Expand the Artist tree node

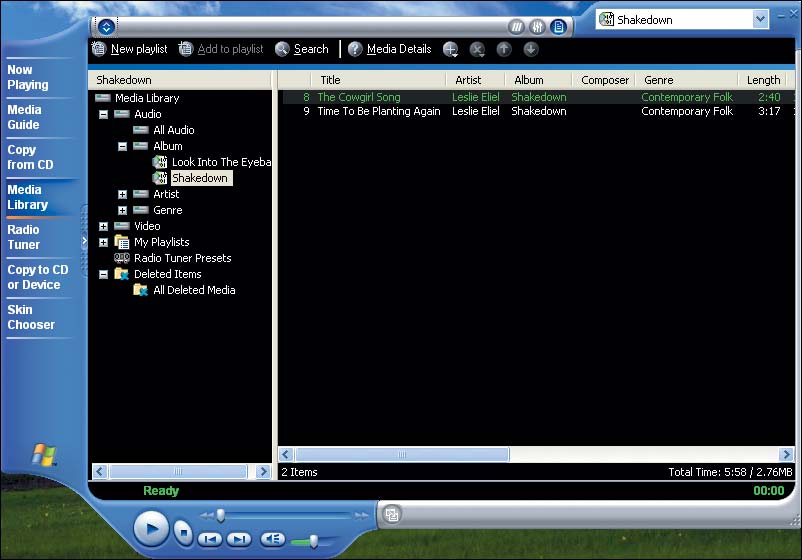[x=122, y=194]
